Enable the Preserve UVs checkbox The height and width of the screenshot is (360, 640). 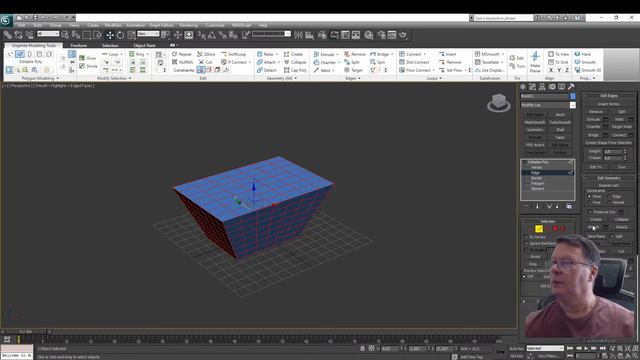pos(590,212)
